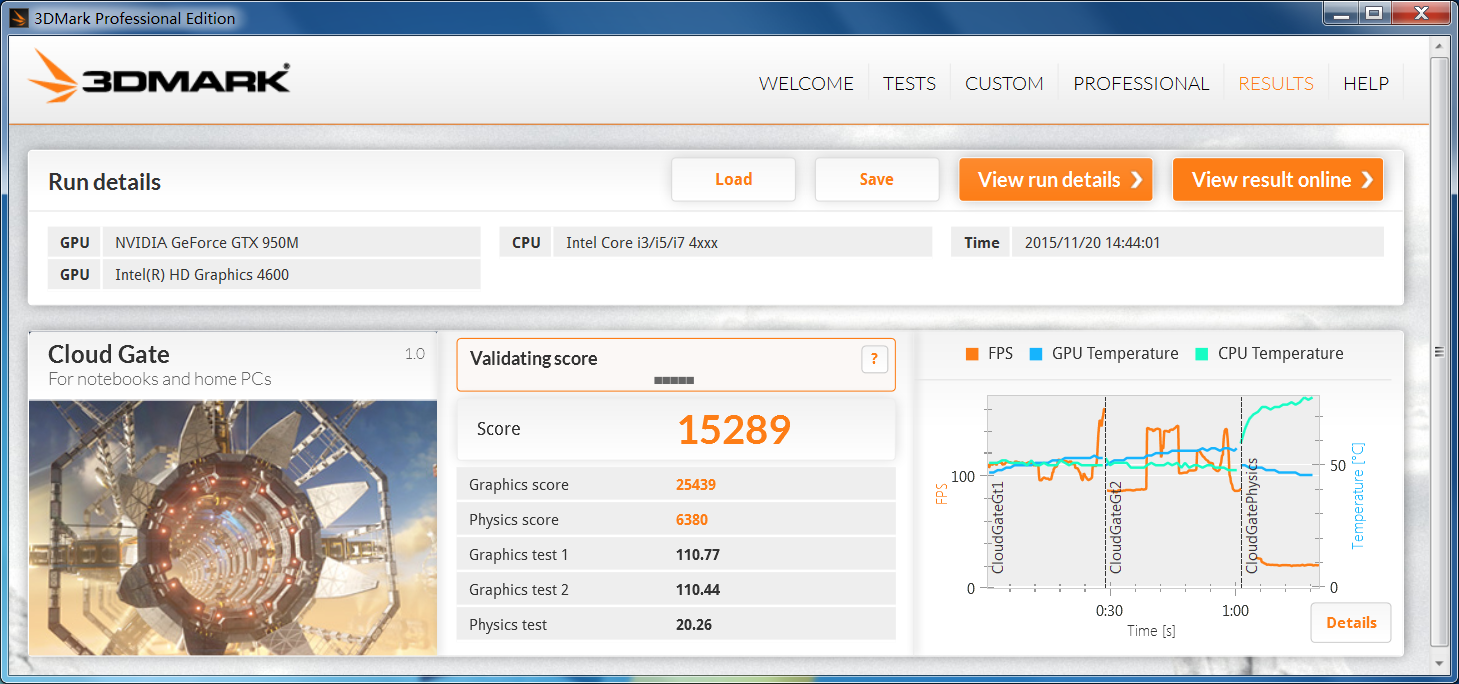Click the CloudGateGt2 chart marker label
This screenshot has width=1459, height=684.
[1116, 527]
